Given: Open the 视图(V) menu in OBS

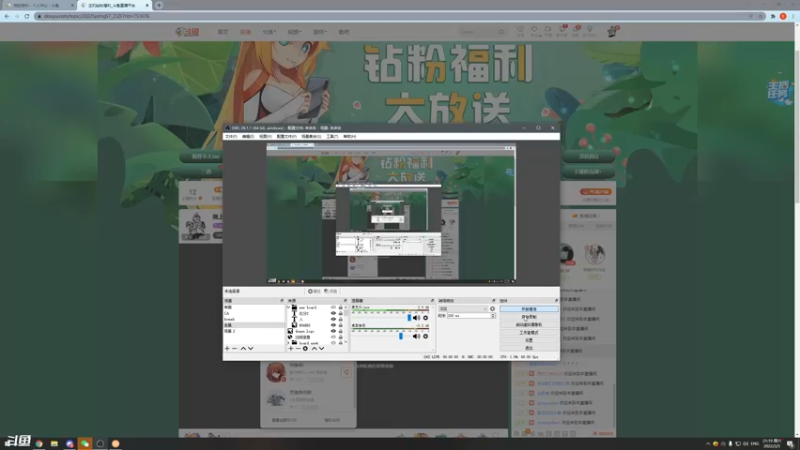Looking at the screenshot, I should click(x=265, y=136).
